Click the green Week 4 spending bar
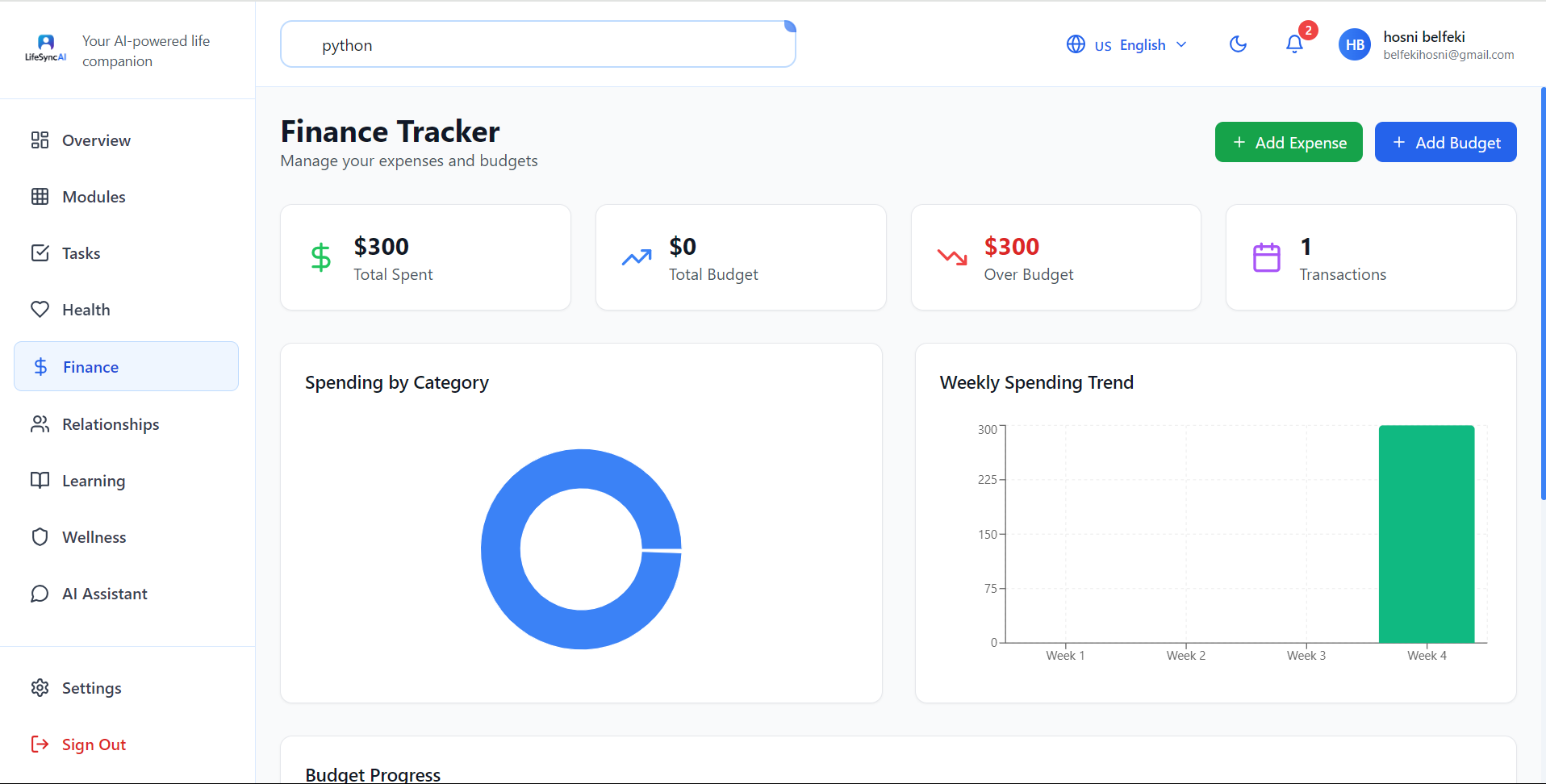 coord(1427,534)
